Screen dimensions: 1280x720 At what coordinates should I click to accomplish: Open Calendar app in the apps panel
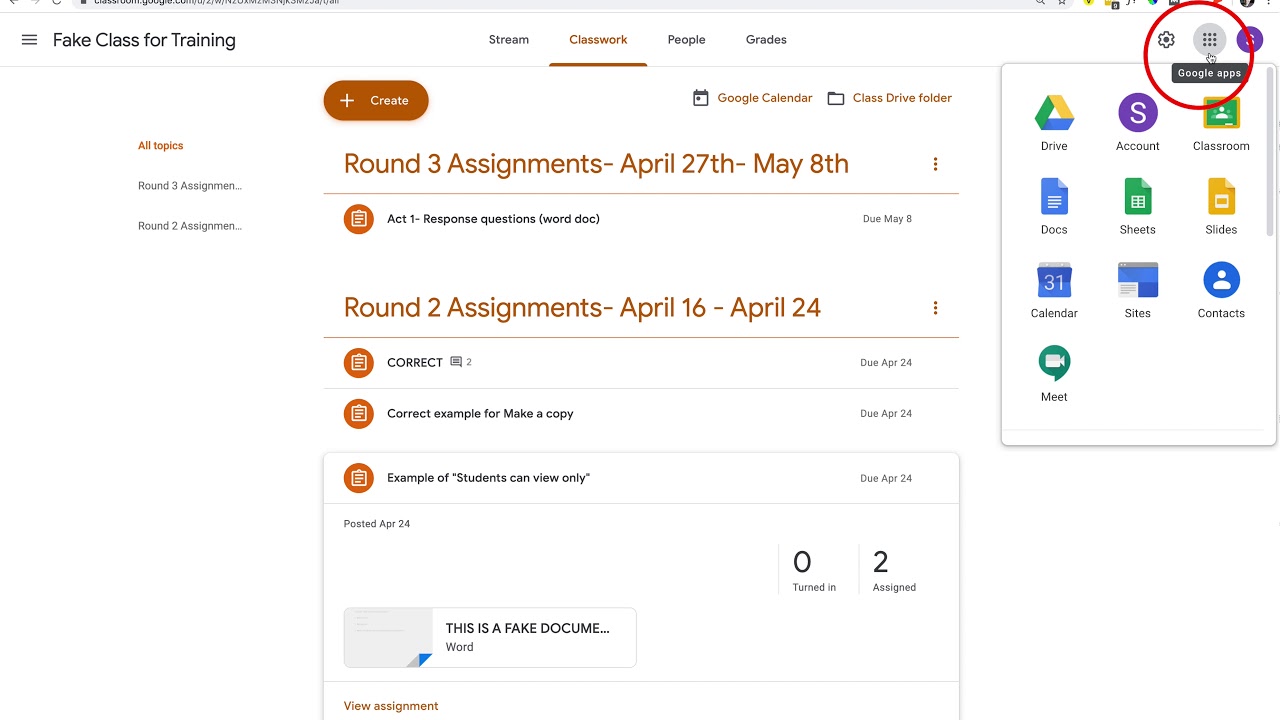1054,291
